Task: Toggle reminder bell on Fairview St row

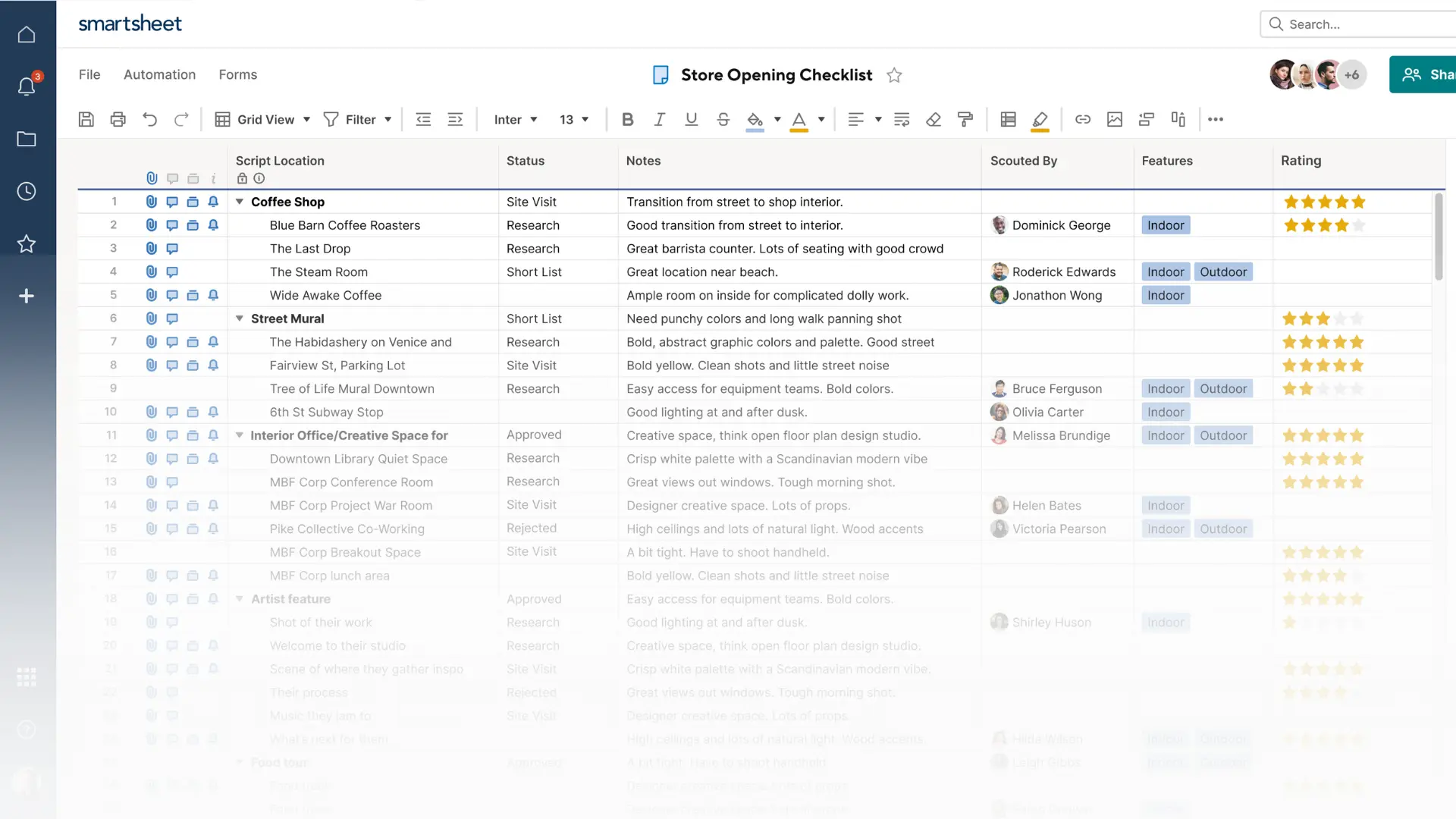Action: (x=213, y=365)
